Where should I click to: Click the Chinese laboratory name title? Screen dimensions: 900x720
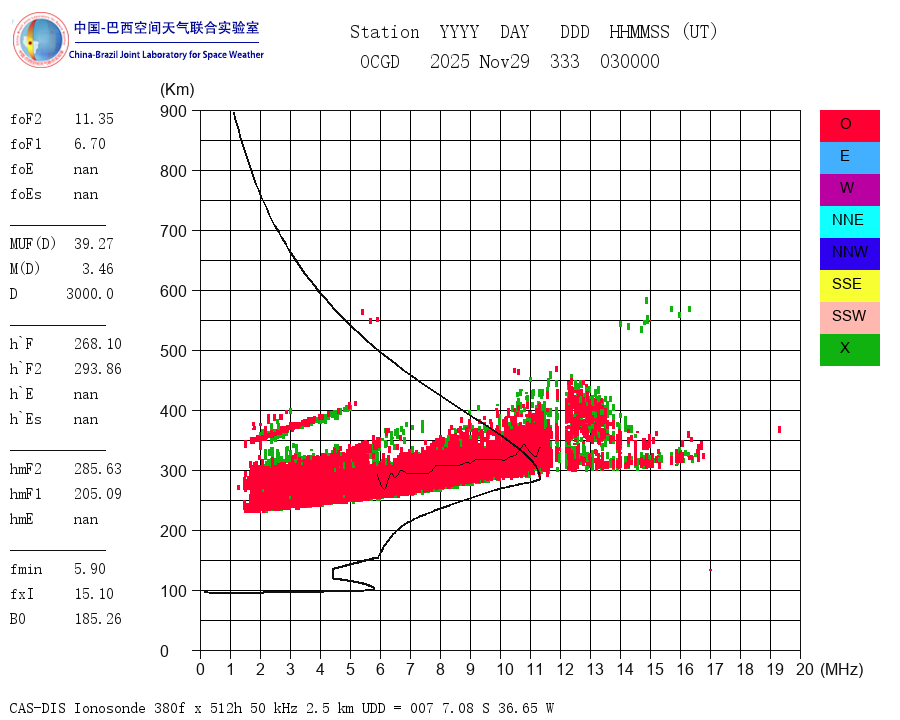(166, 28)
